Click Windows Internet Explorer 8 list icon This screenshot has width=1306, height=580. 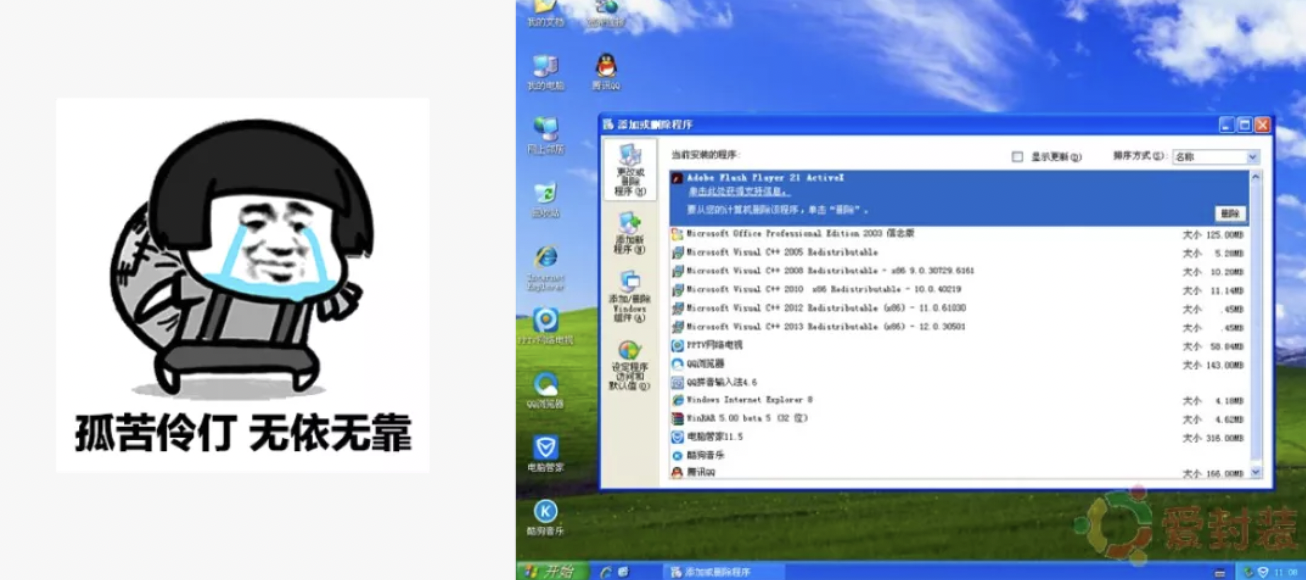[x=678, y=400]
